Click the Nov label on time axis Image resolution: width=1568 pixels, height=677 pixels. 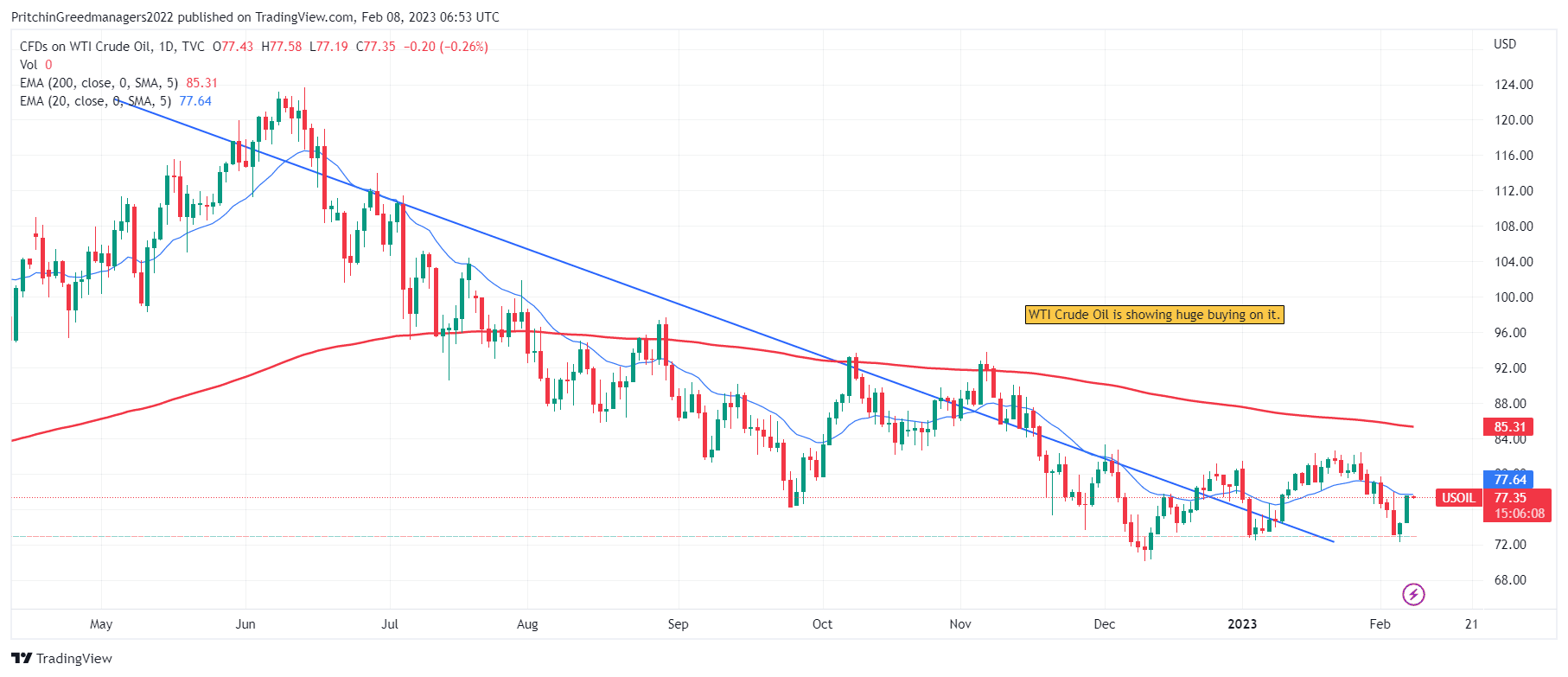point(959,623)
